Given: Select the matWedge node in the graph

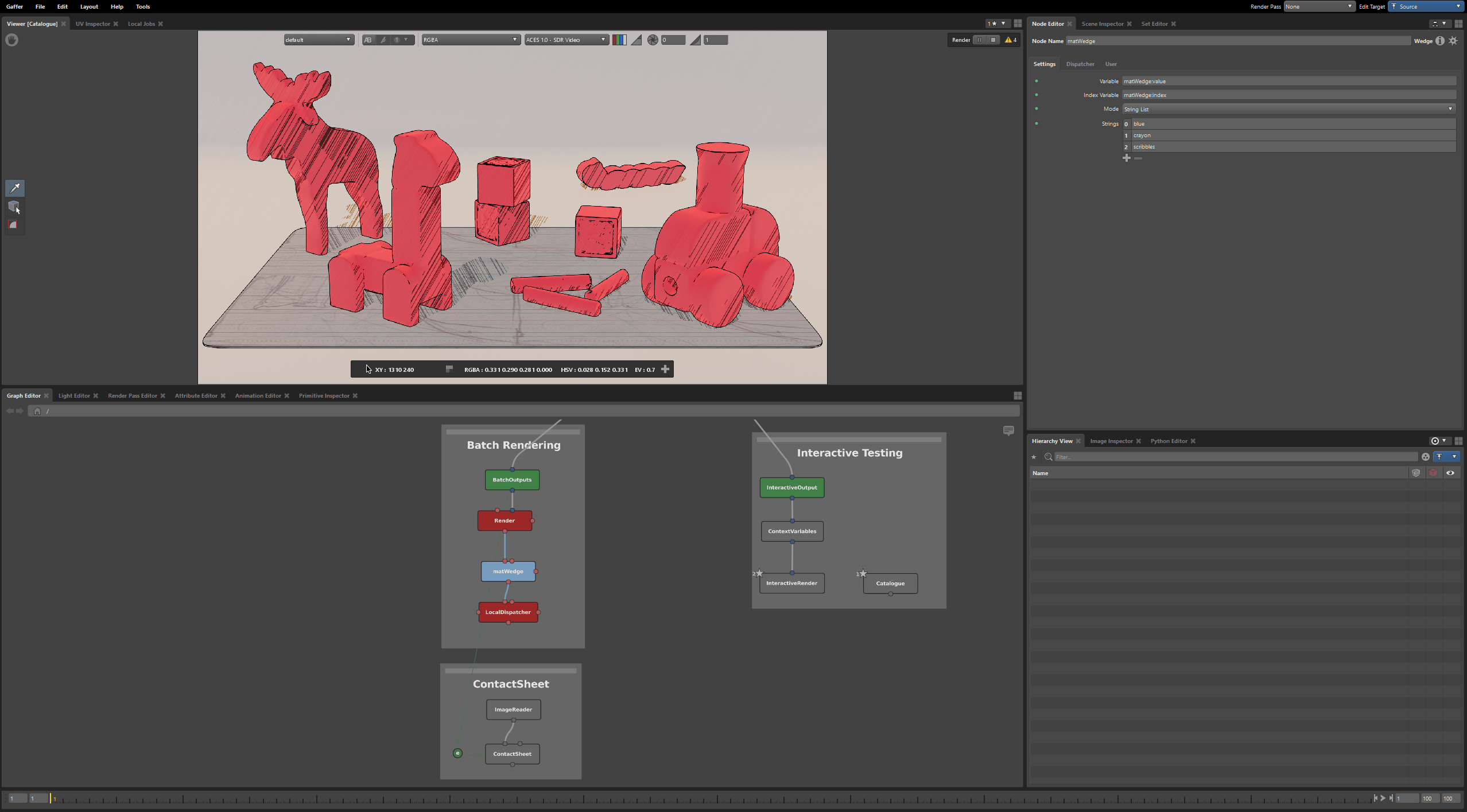Looking at the screenshot, I should [508, 572].
